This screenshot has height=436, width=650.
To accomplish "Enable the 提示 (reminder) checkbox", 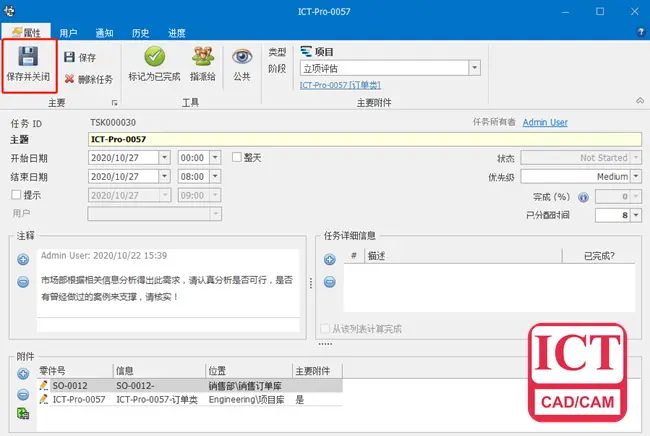I will [16, 194].
